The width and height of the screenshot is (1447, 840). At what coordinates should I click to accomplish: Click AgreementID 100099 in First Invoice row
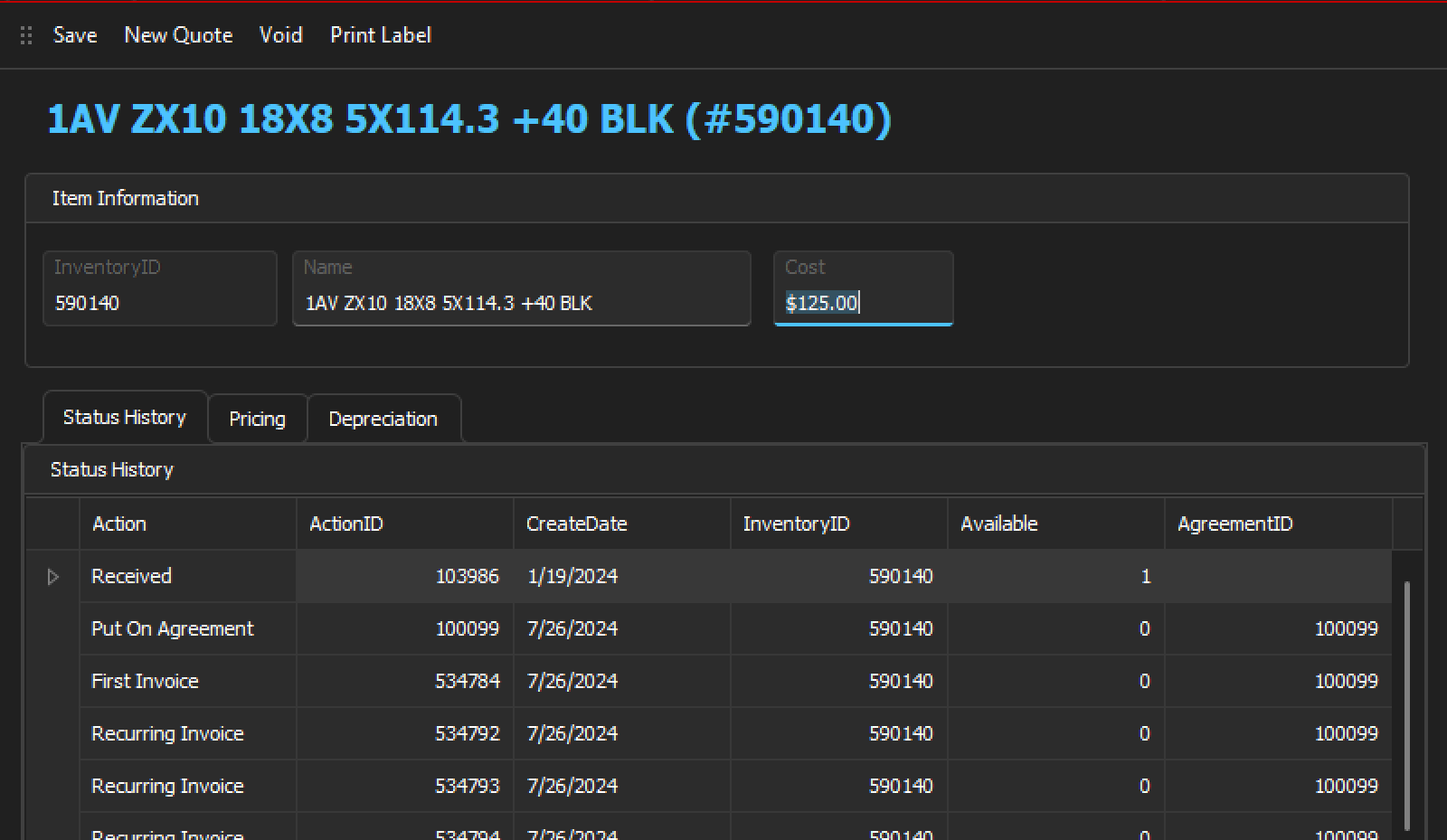click(1279, 682)
